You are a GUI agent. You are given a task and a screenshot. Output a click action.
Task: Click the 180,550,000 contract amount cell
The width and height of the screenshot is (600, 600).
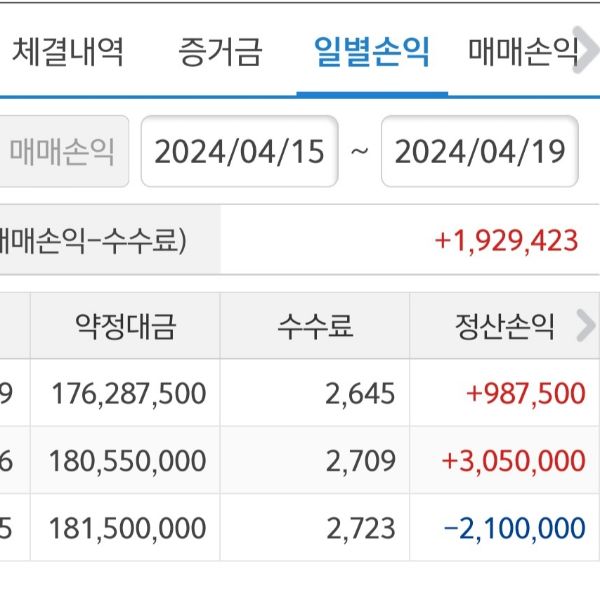pyautogui.click(x=127, y=461)
